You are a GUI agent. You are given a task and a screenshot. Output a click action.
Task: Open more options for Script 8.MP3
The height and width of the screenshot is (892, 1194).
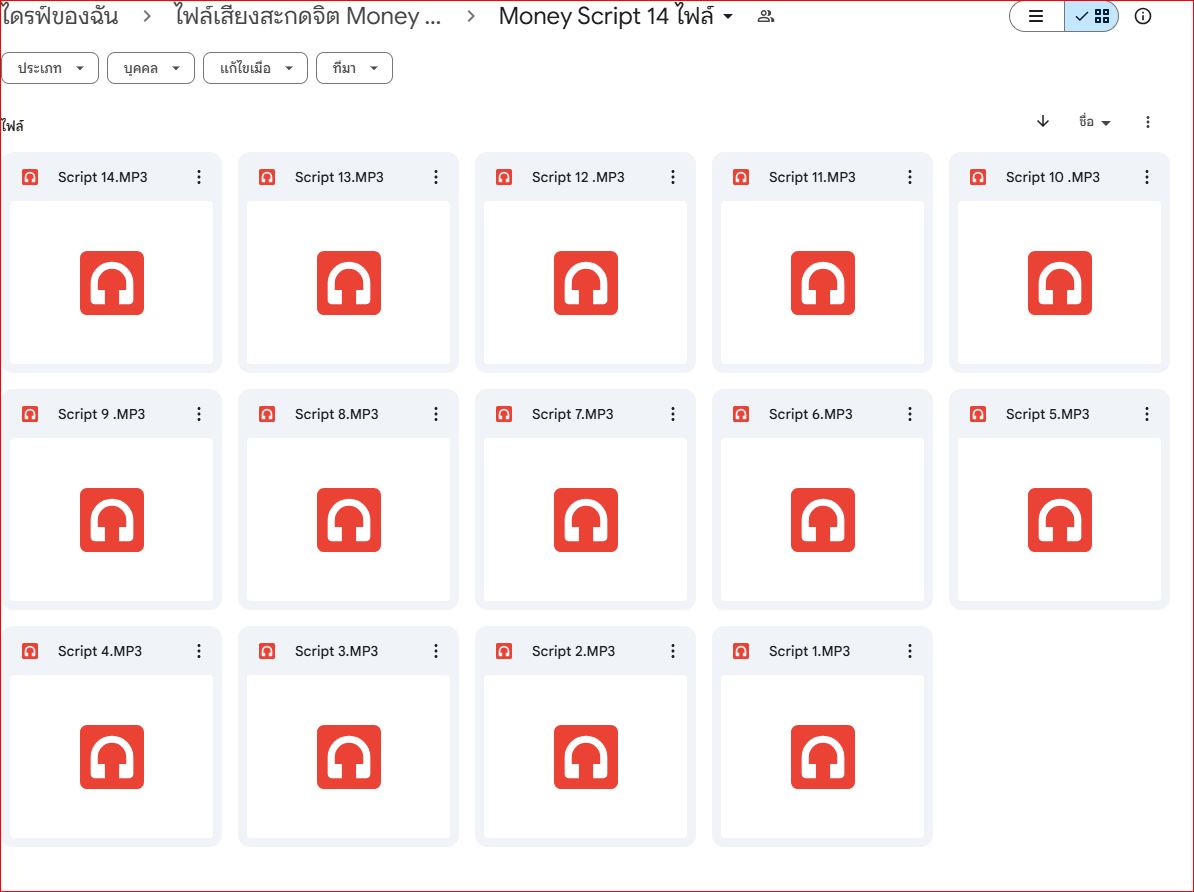436,414
